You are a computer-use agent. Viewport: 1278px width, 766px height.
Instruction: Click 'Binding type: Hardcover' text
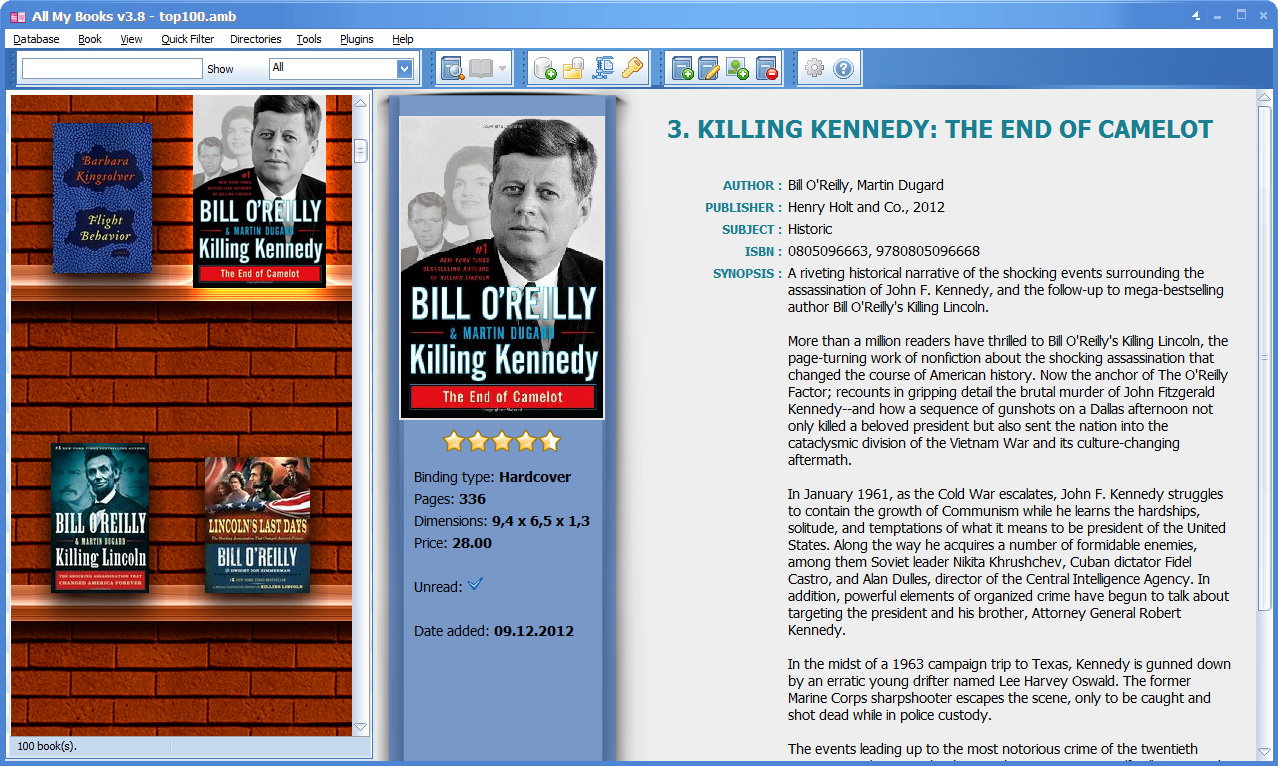[493, 477]
